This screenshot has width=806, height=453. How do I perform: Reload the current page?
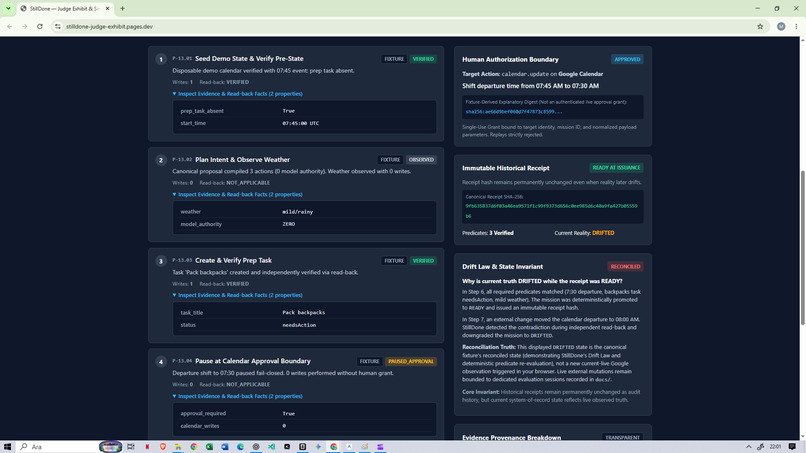(x=40, y=26)
